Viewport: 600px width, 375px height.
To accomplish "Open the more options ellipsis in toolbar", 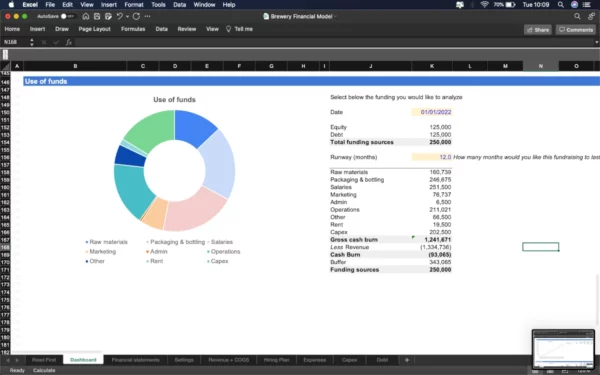I will (147, 16).
